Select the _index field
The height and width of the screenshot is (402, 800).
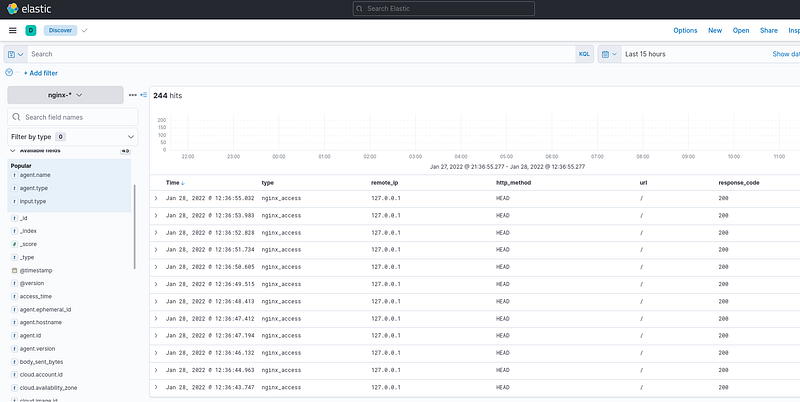click(x=28, y=231)
